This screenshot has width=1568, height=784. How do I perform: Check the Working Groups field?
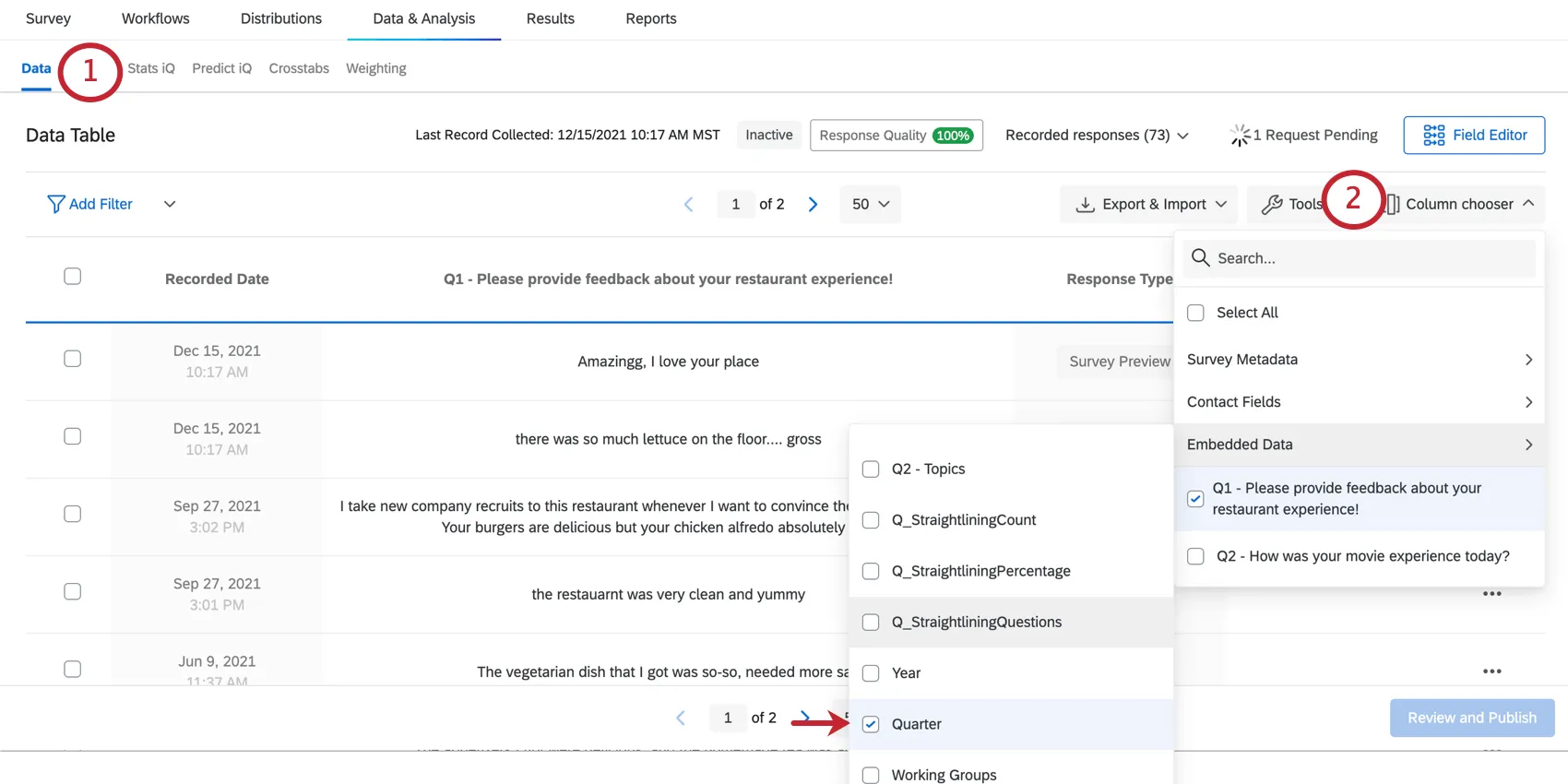871,776
